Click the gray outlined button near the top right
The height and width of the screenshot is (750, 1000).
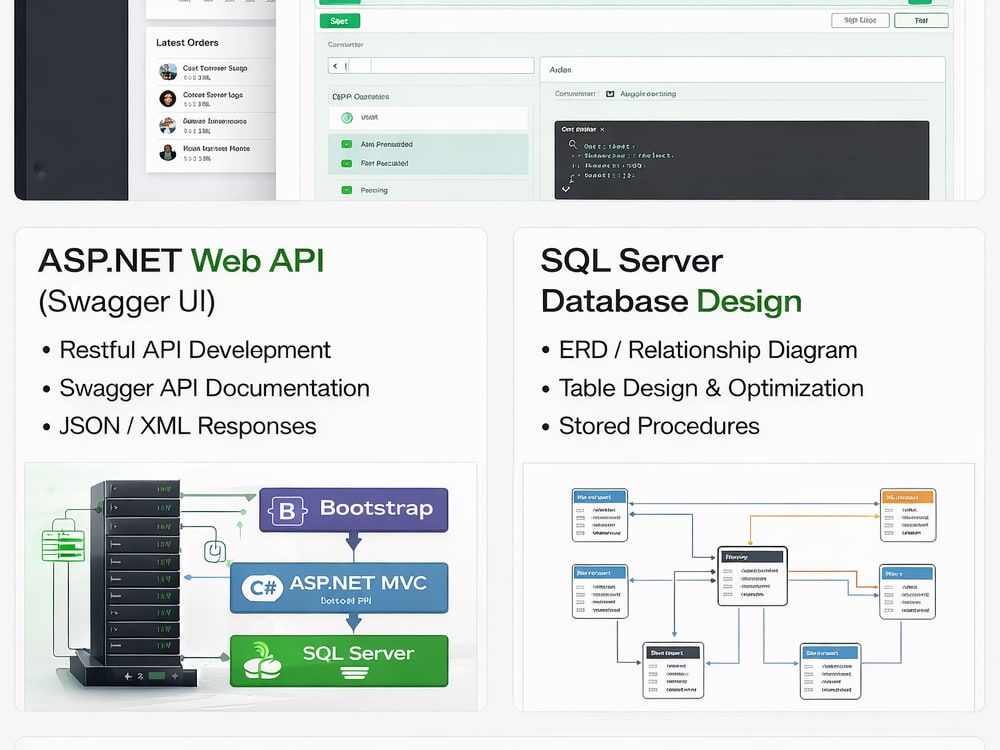click(x=860, y=20)
